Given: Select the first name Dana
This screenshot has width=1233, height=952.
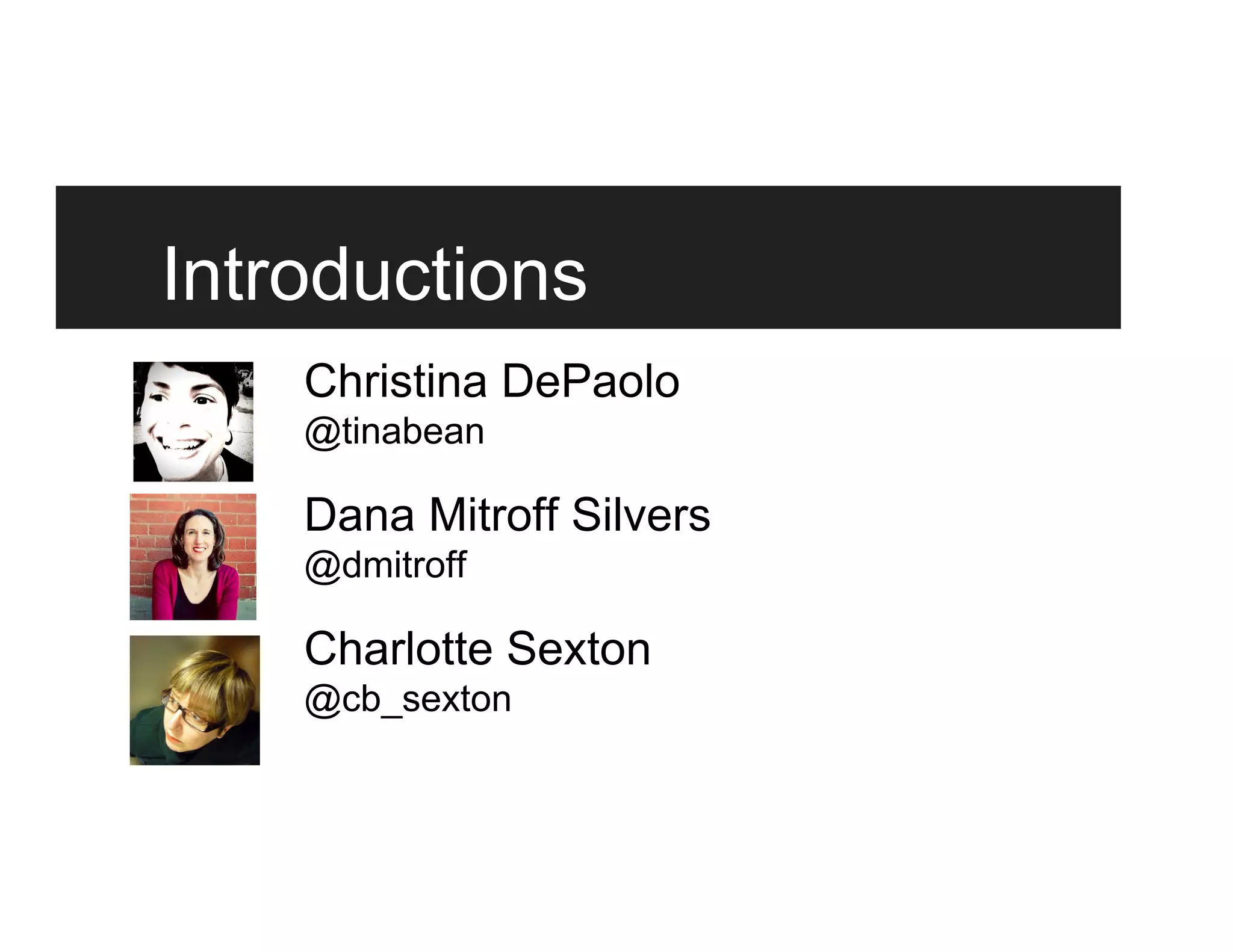Looking at the screenshot, I should point(359,515).
